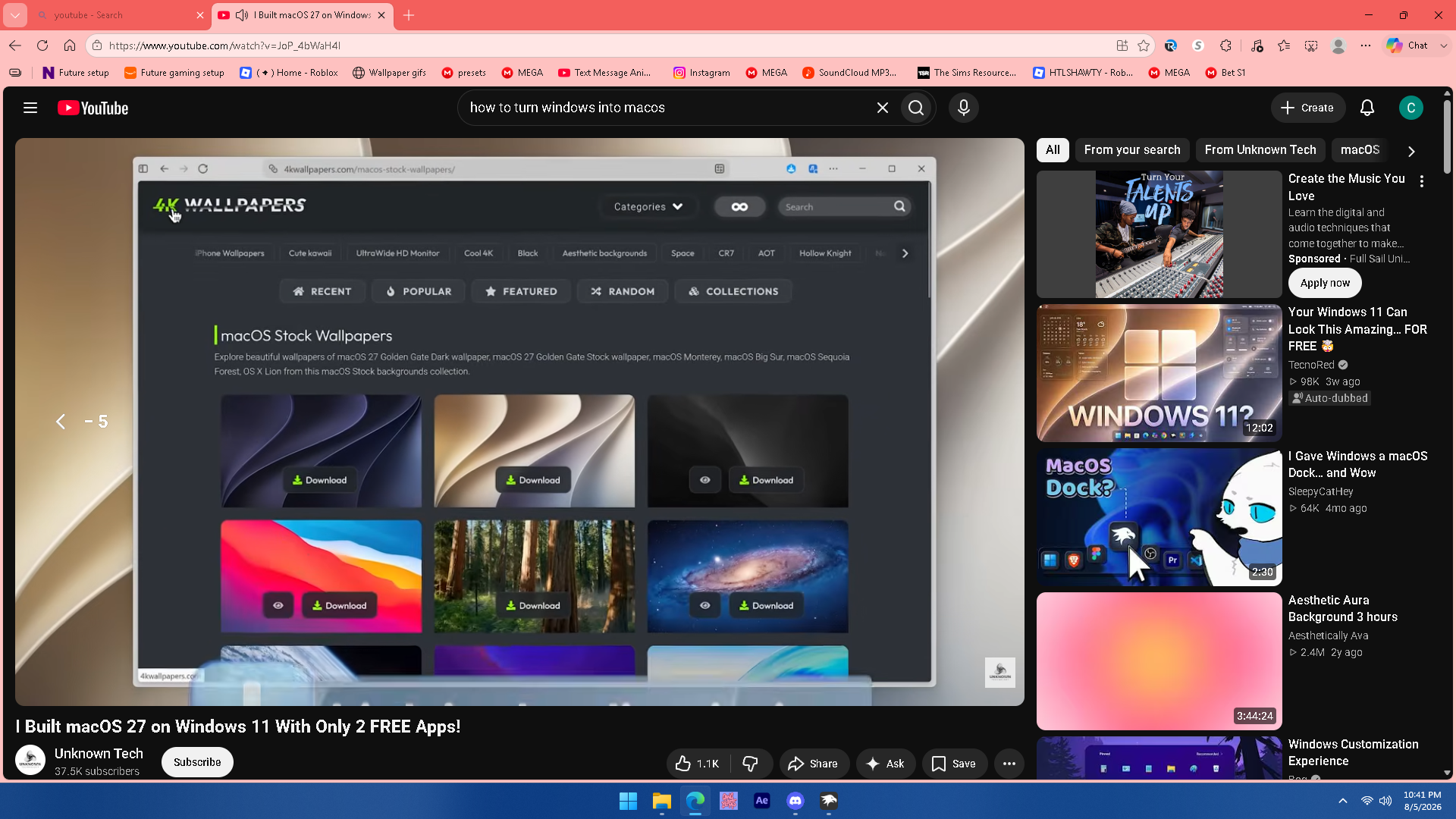Go to YouTube home via the logo
The height and width of the screenshot is (819, 1456).
[93, 108]
